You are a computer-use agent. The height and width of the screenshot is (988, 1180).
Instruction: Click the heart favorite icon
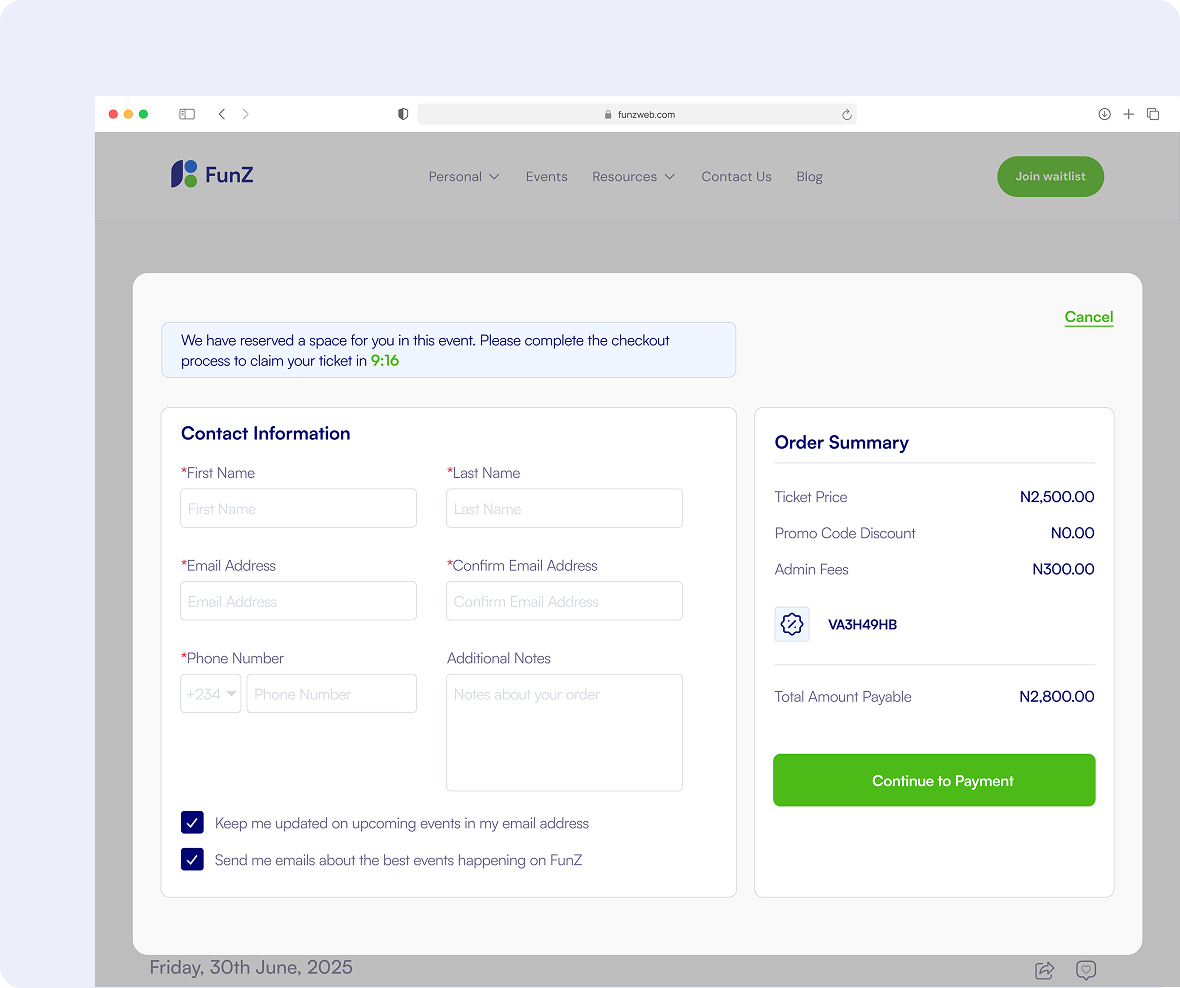click(1086, 970)
